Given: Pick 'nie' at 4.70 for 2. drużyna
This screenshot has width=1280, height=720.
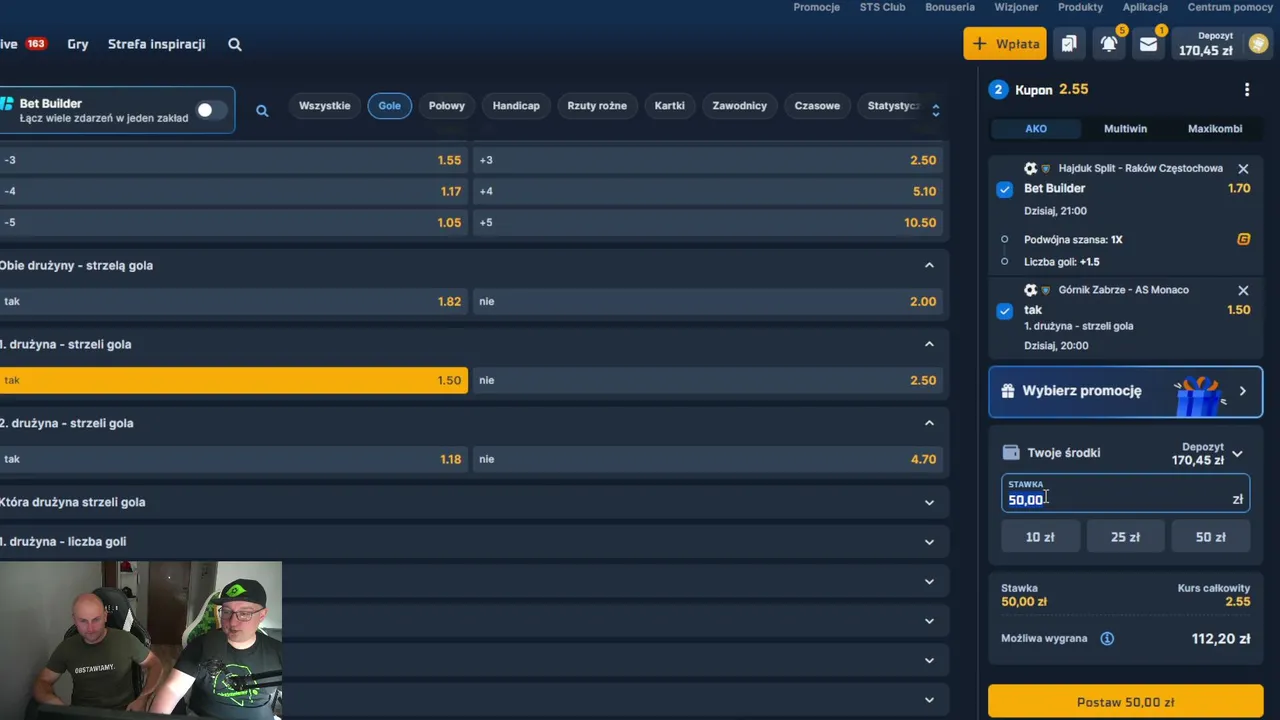Looking at the screenshot, I should pos(708,459).
